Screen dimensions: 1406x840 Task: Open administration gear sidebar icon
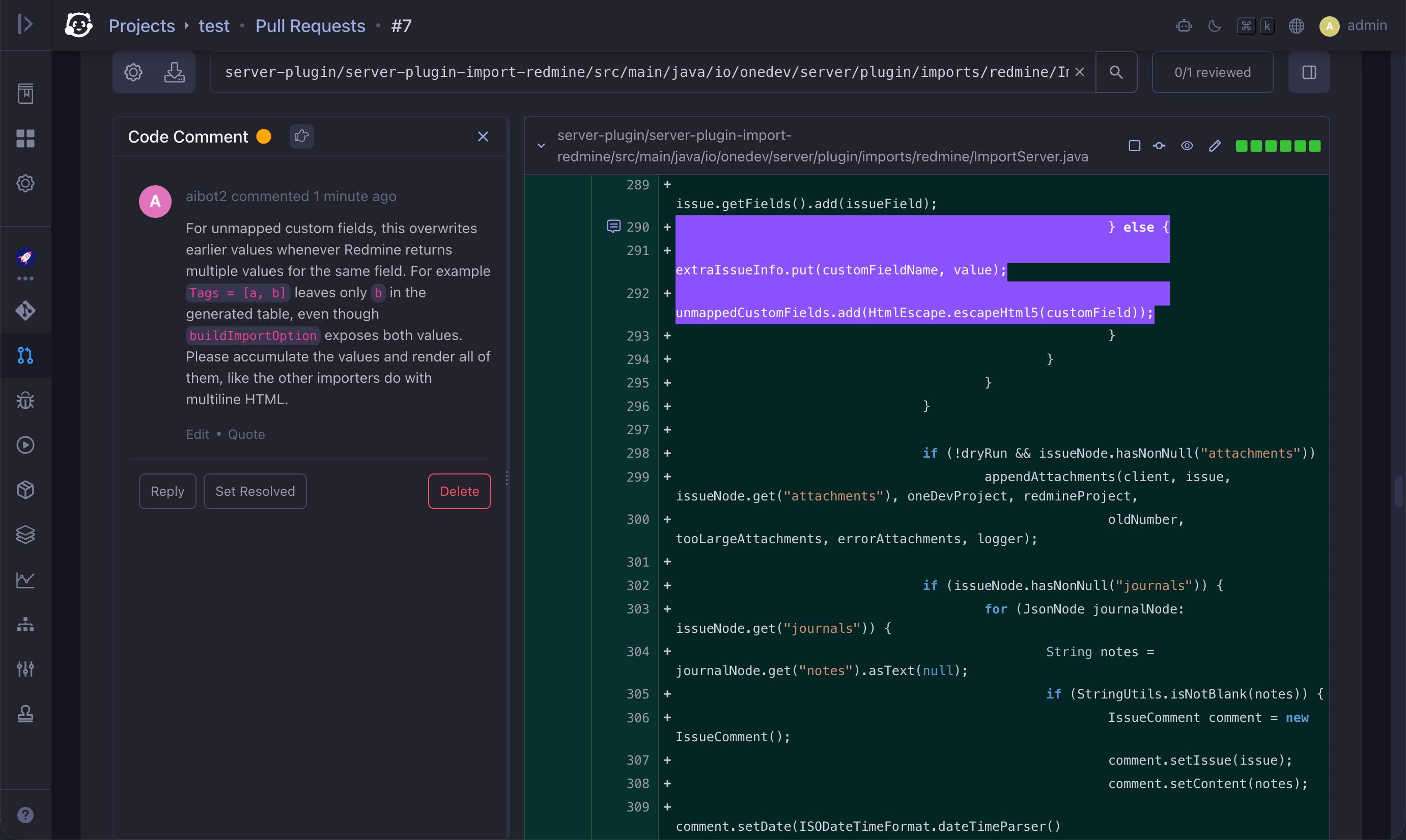(25, 183)
